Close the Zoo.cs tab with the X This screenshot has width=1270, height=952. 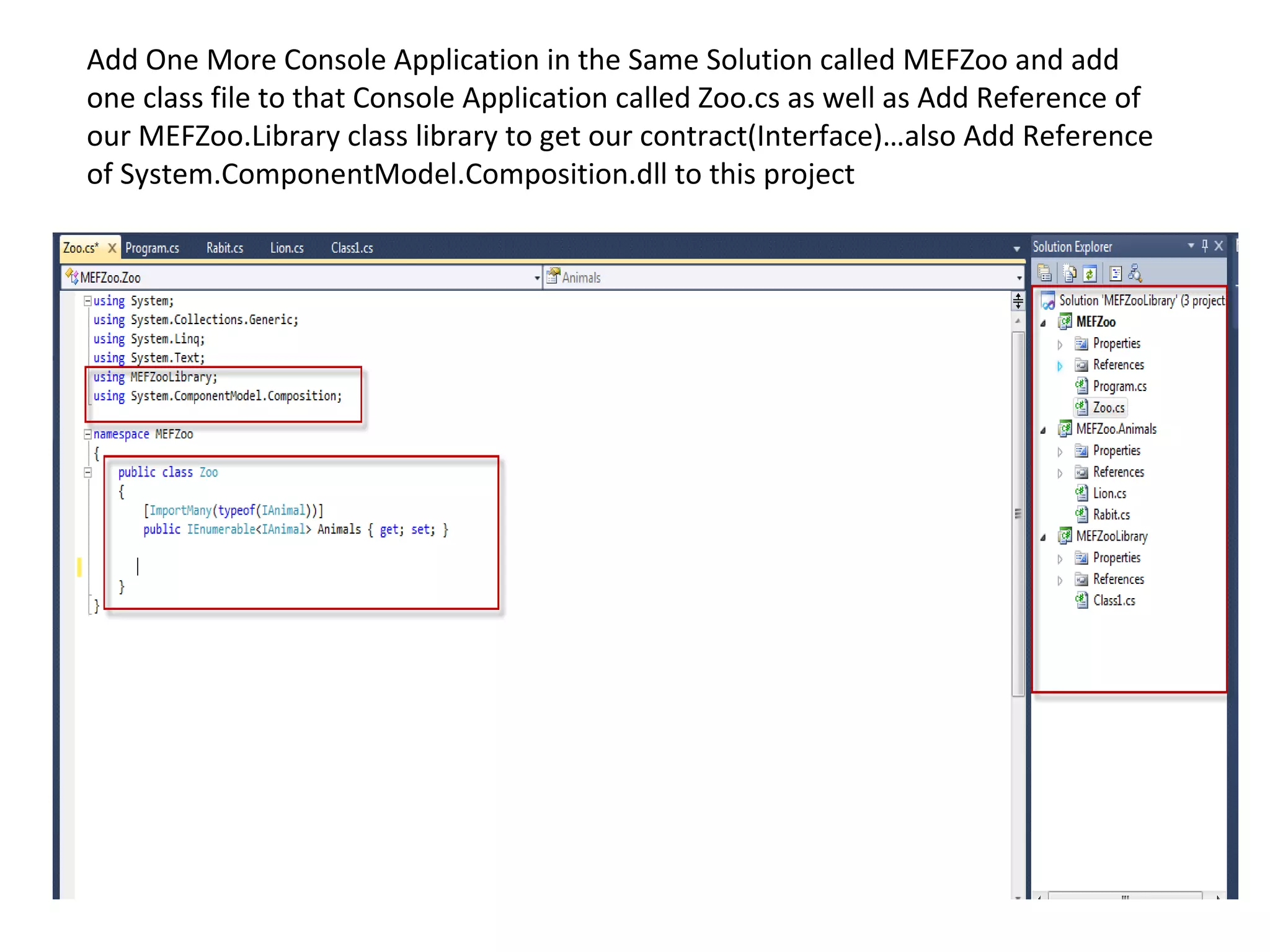pyautogui.click(x=112, y=249)
